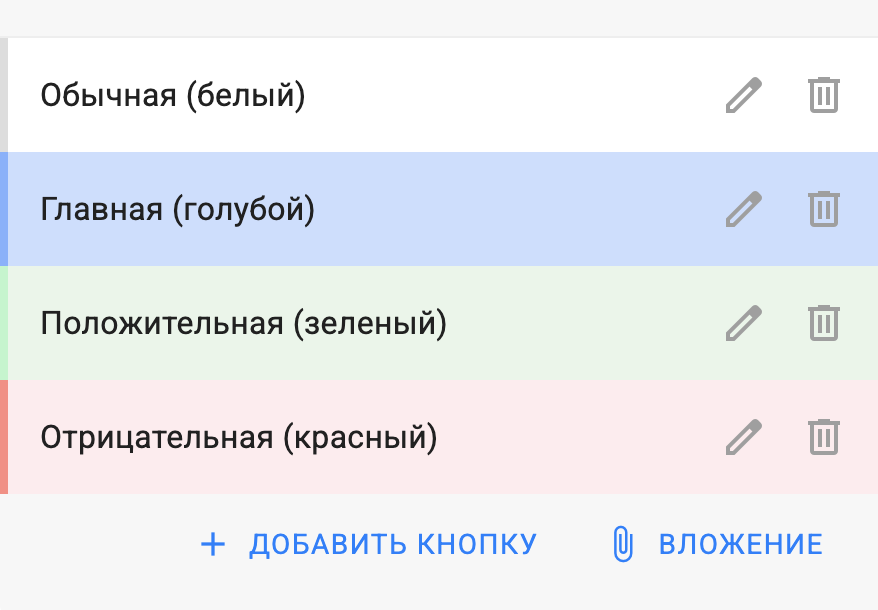Click the gray color strip on the left
The image size is (878, 610).
pyautogui.click(x=4, y=95)
